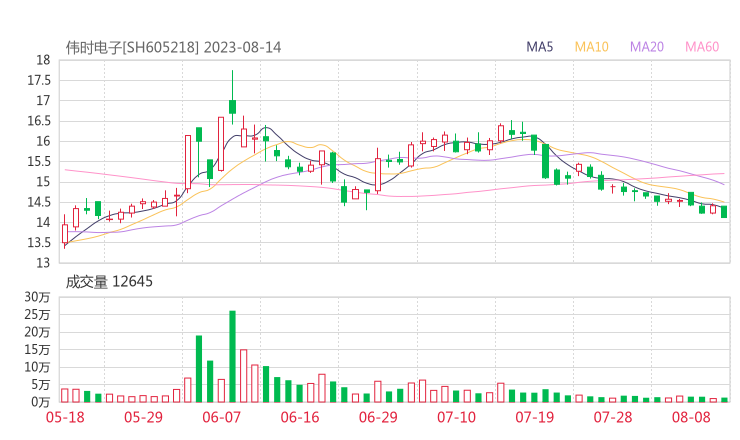This screenshot has width=740, height=440.
Task: Click the 13 price axis label
Action: (x=43, y=263)
